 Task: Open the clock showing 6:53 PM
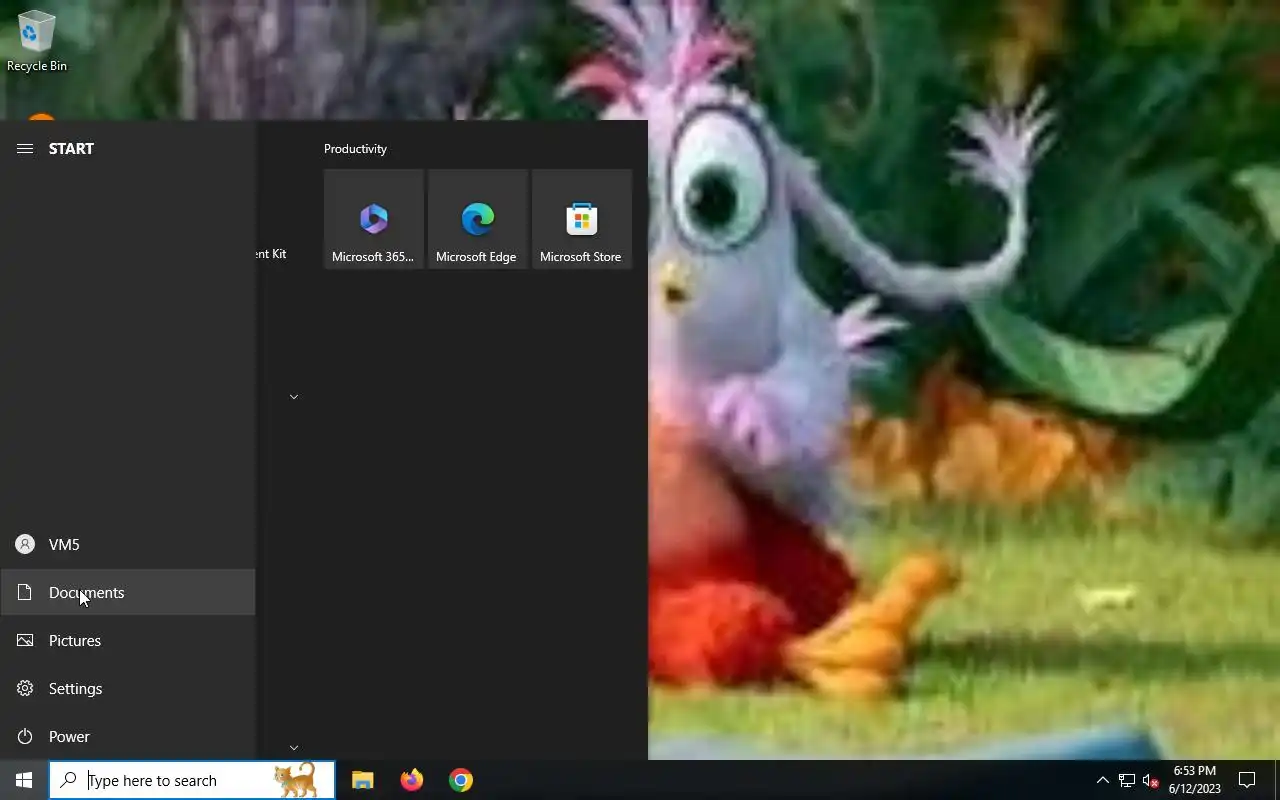1195,780
